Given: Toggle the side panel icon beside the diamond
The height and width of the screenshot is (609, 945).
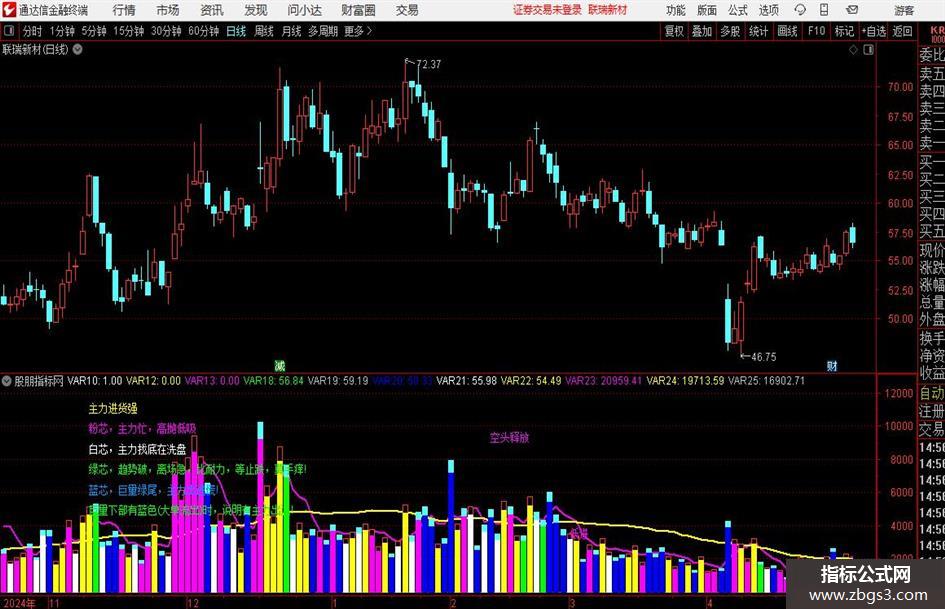Looking at the screenshot, I should point(868,50).
